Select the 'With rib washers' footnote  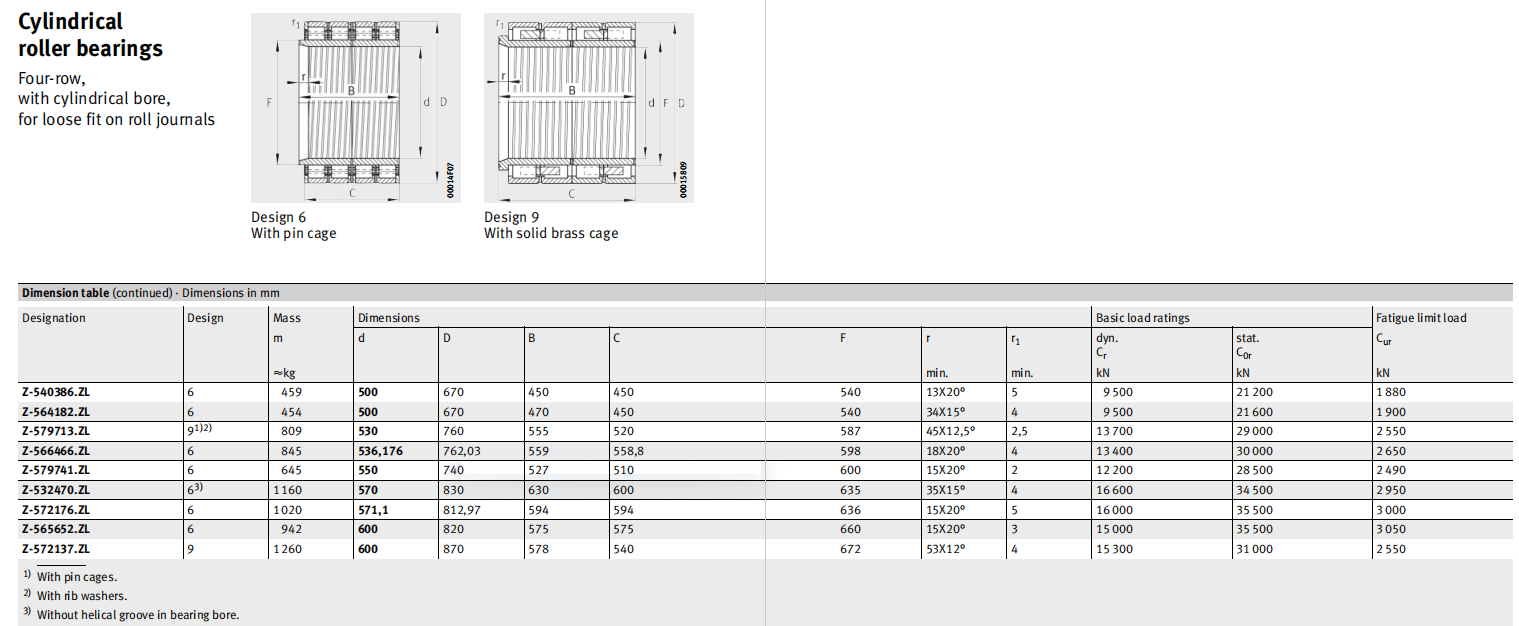(x=81, y=596)
